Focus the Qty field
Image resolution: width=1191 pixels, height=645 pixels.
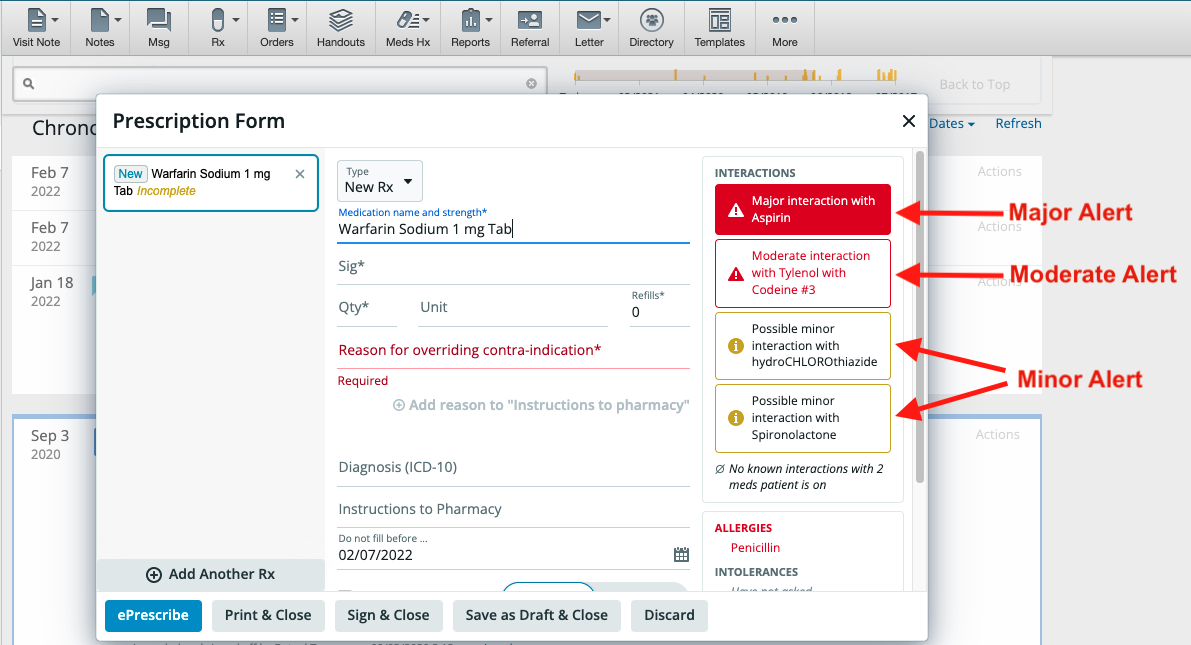pyautogui.click(x=367, y=308)
